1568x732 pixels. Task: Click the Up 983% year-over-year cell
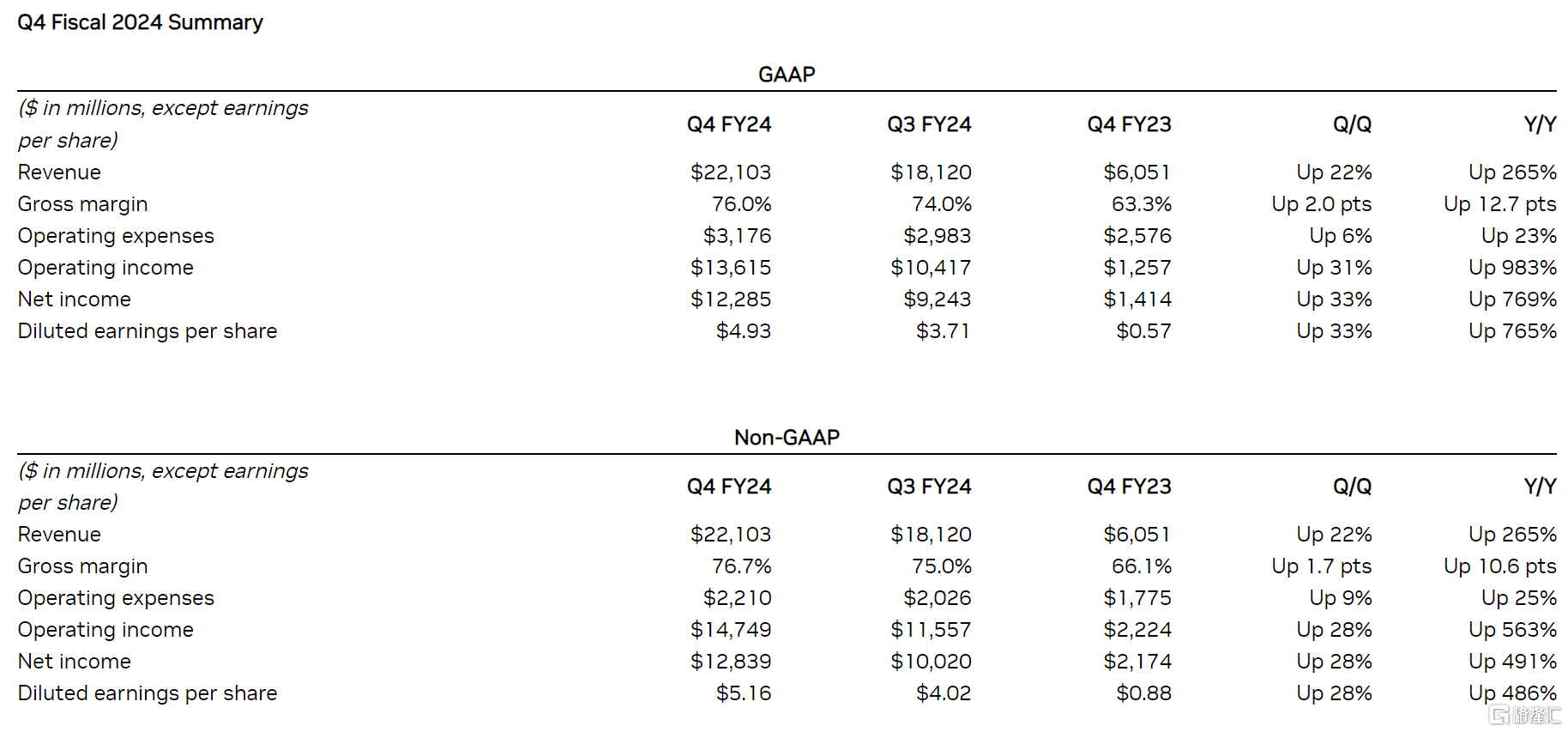pyautogui.click(x=1511, y=268)
